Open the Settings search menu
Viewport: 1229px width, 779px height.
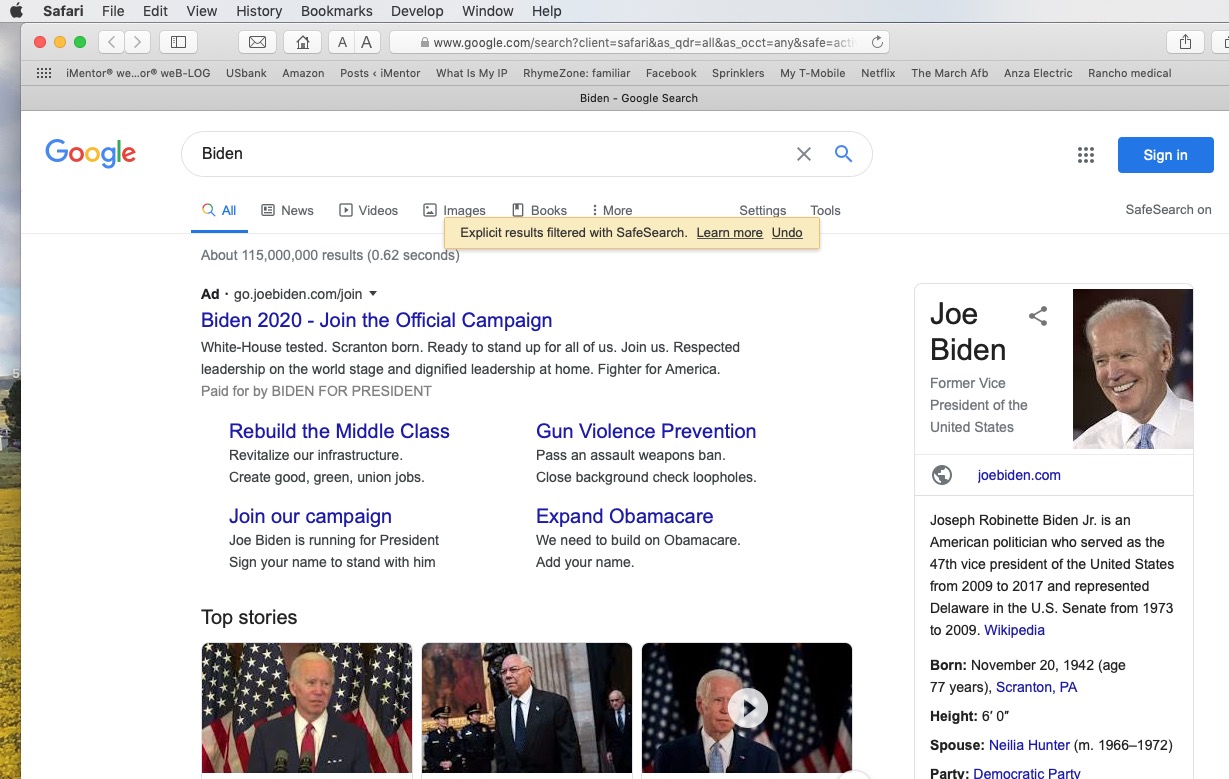pos(763,210)
